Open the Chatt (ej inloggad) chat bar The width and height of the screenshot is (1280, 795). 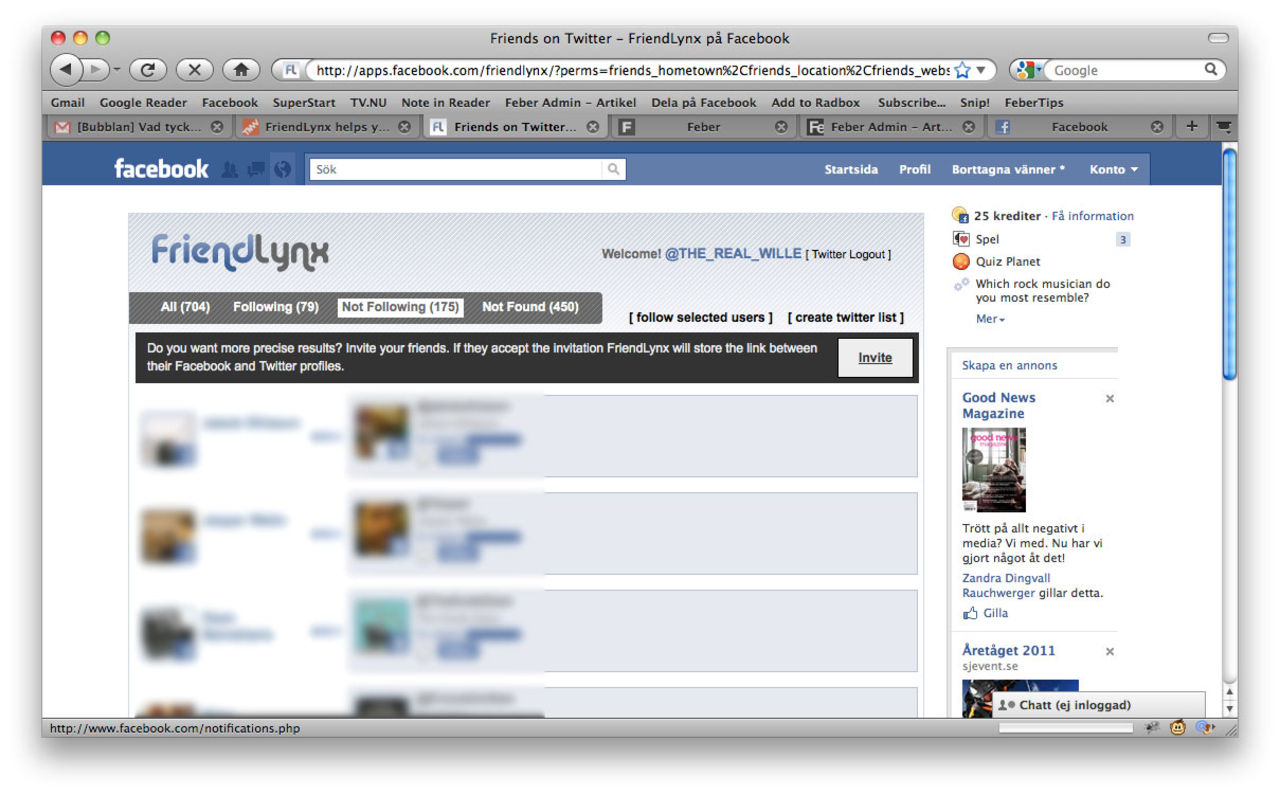[1098, 705]
